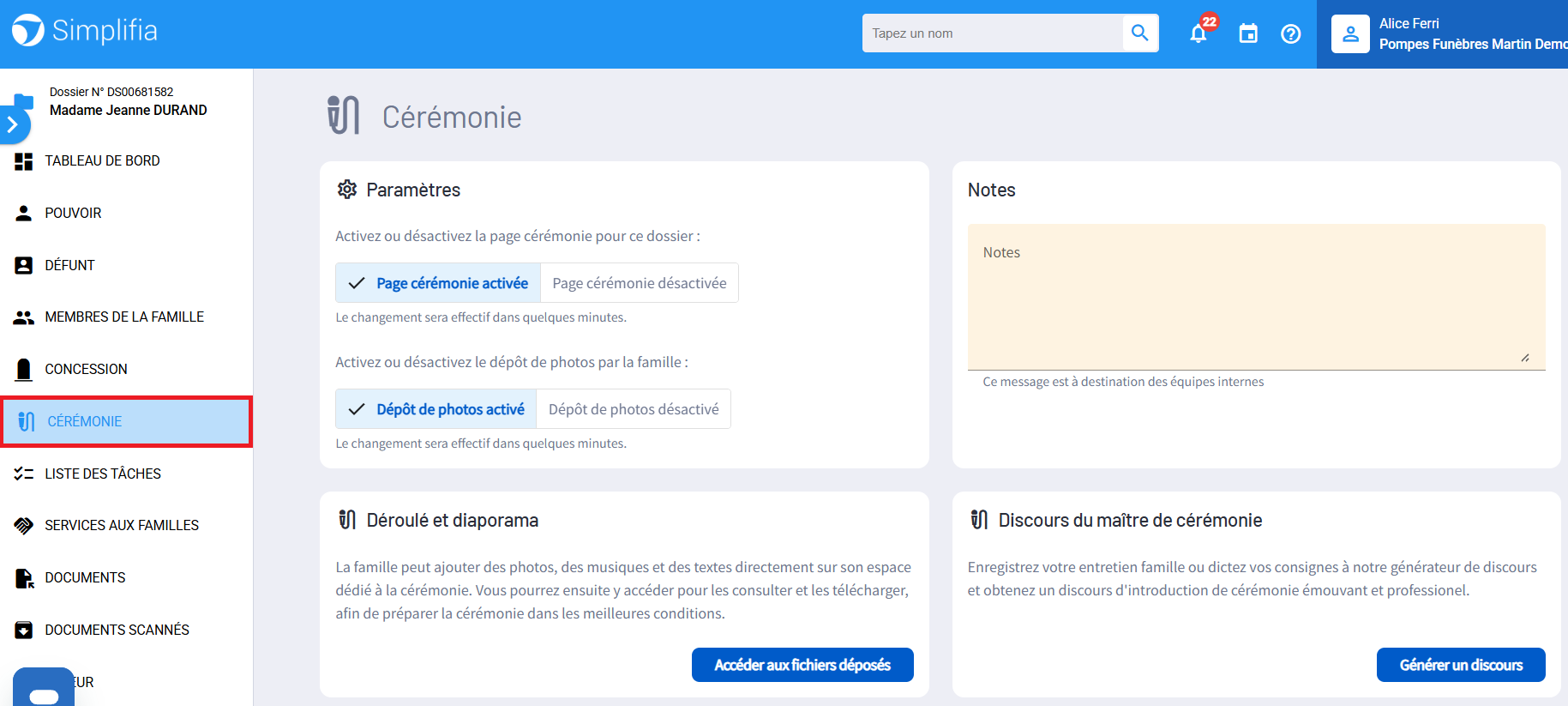
Task: Click the Simplifia logo
Action: tap(84, 31)
